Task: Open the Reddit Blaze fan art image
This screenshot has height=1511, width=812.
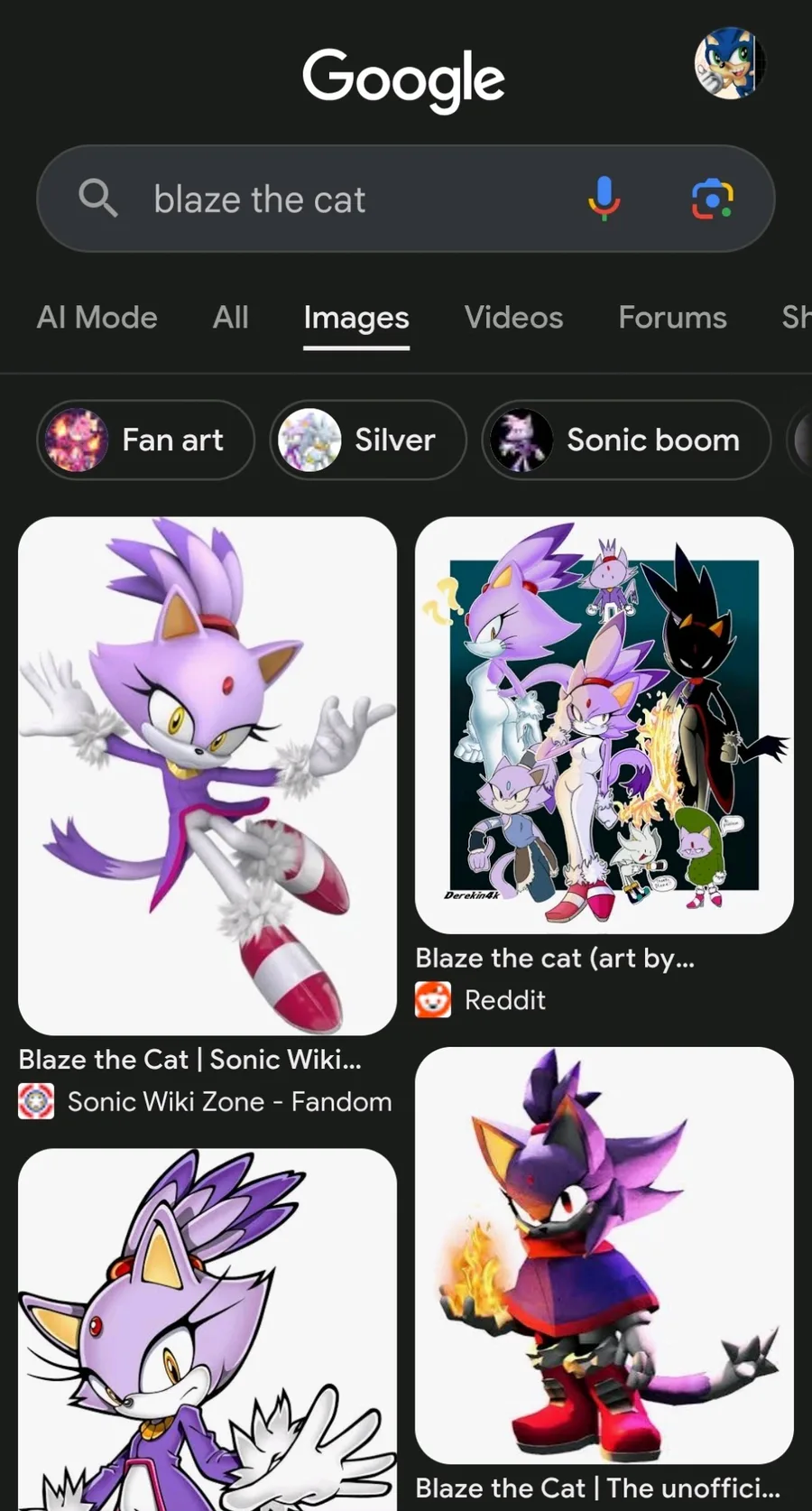Action: point(604,725)
